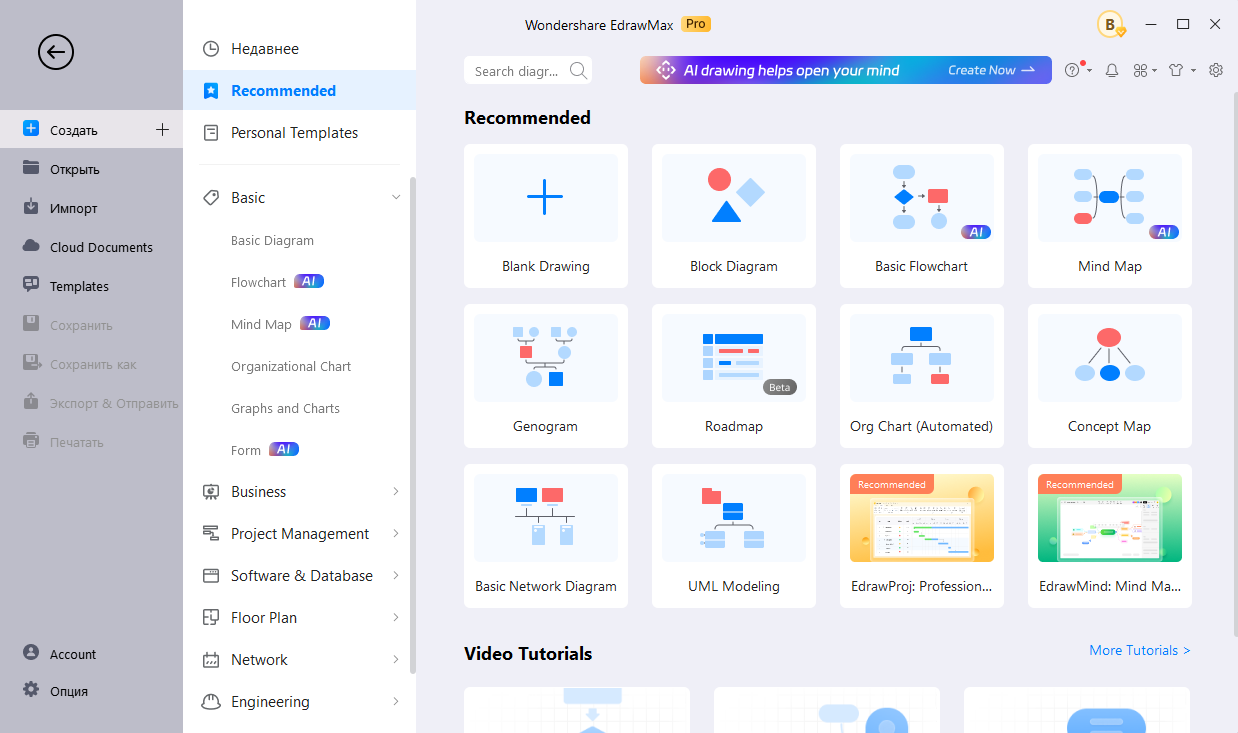Screen dimensions: 1238x733
Task: Switch to the Недавнее tab
Action: (265, 49)
